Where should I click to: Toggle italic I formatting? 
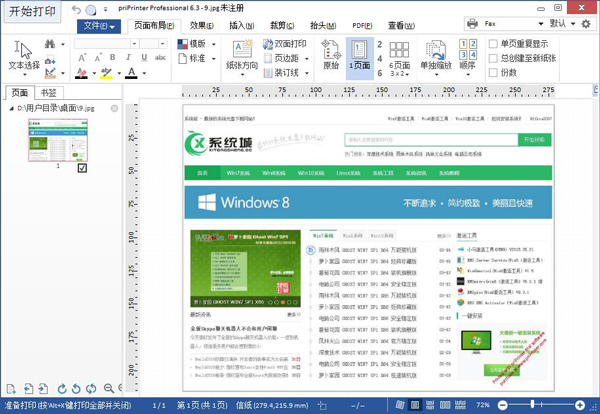(128, 57)
